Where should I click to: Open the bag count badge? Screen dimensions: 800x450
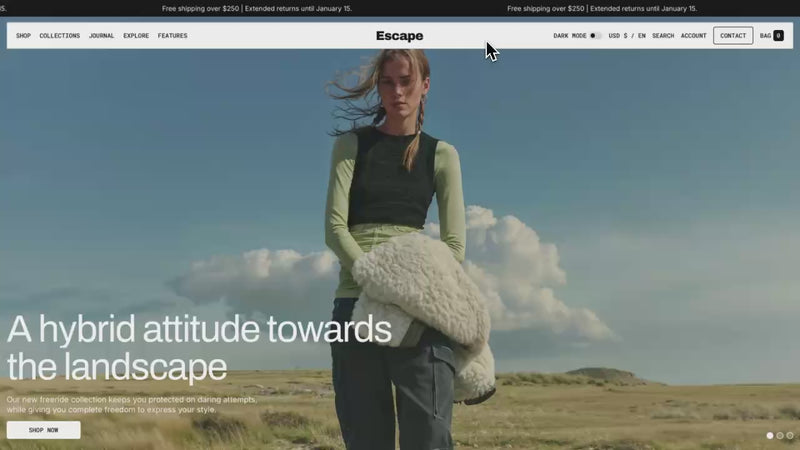pyautogui.click(x=778, y=36)
